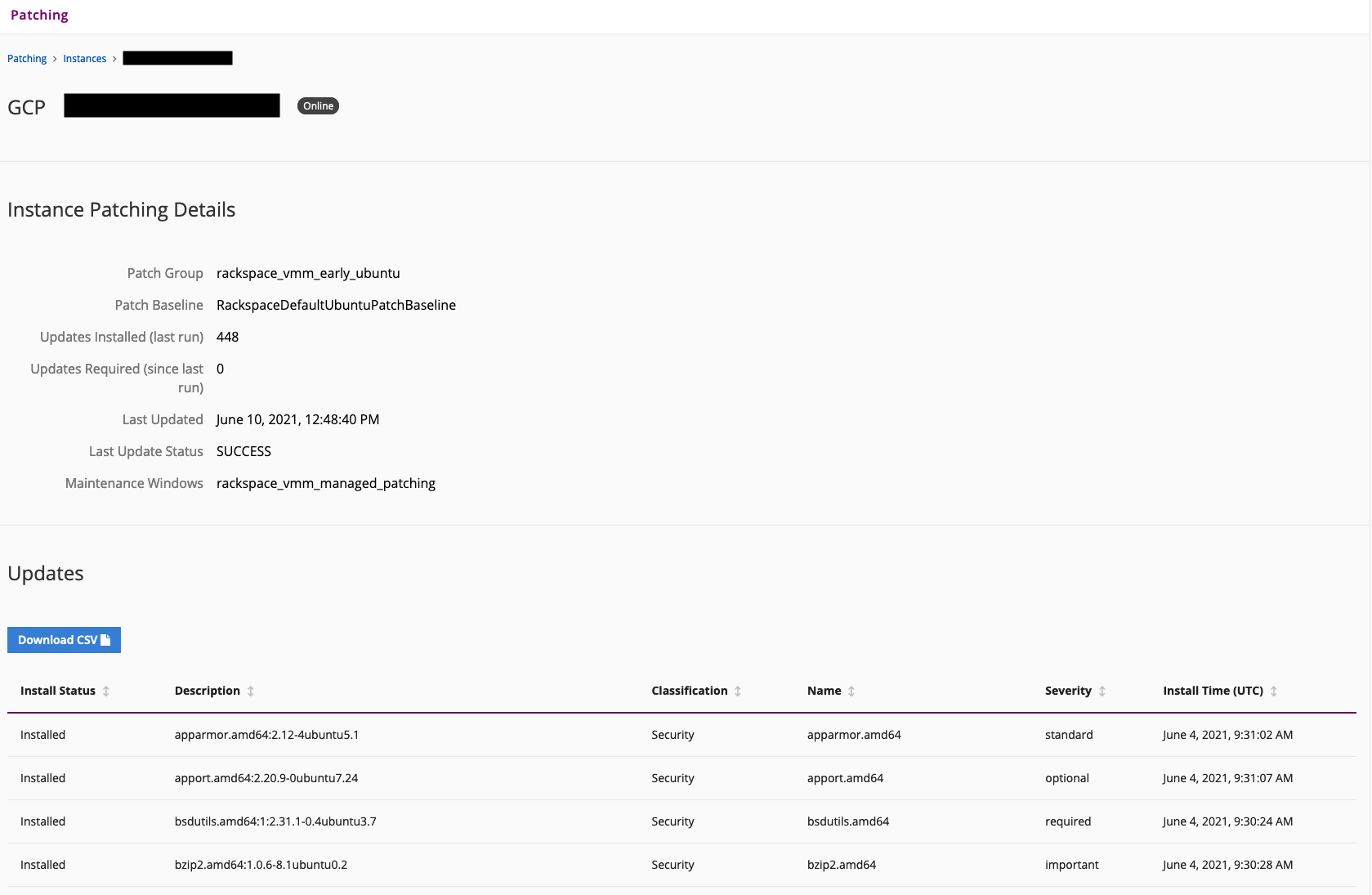Toggle sort order on the Name column

pos(851,691)
